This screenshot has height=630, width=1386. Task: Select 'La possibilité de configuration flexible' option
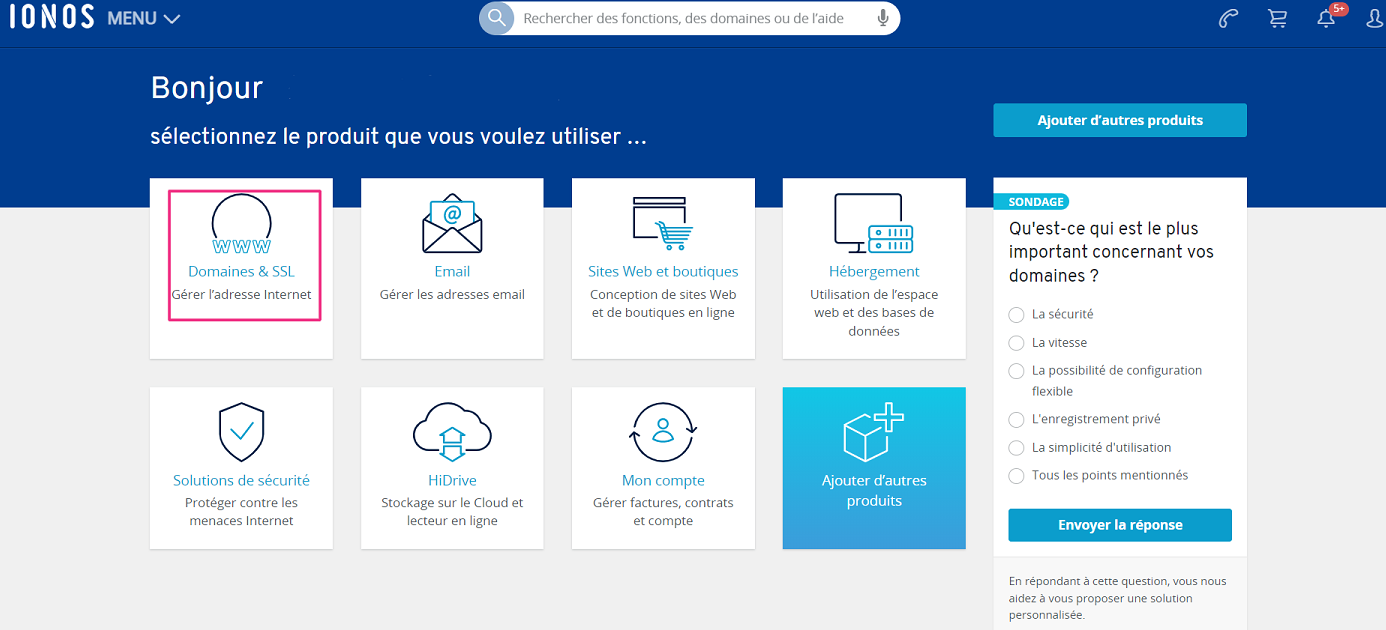1016,370
